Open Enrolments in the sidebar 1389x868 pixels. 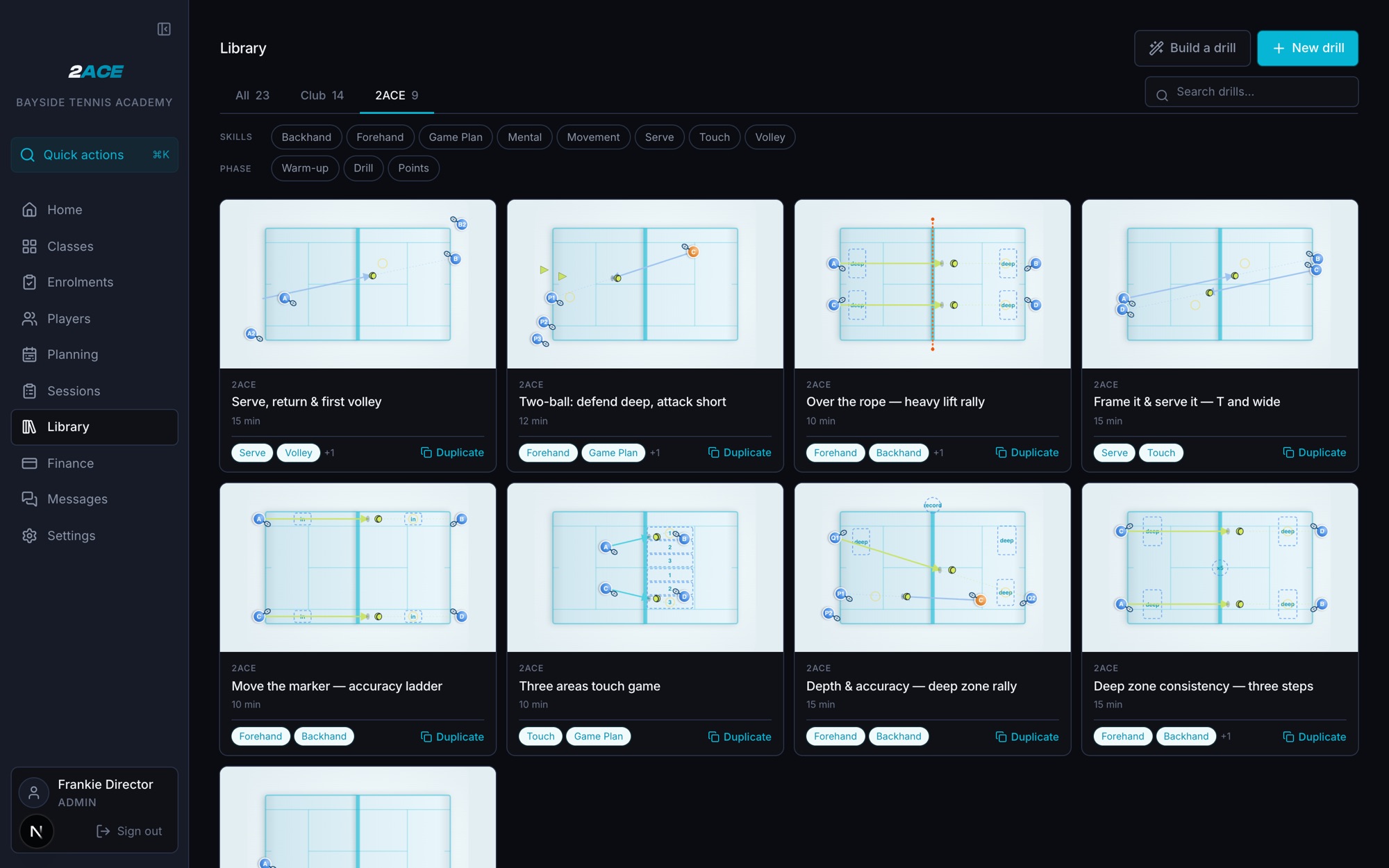94,282
